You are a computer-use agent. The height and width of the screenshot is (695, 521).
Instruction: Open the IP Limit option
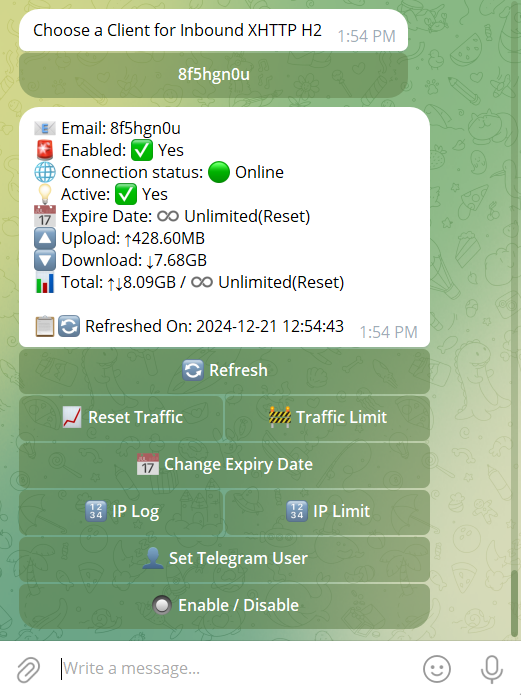click(328, 511)
